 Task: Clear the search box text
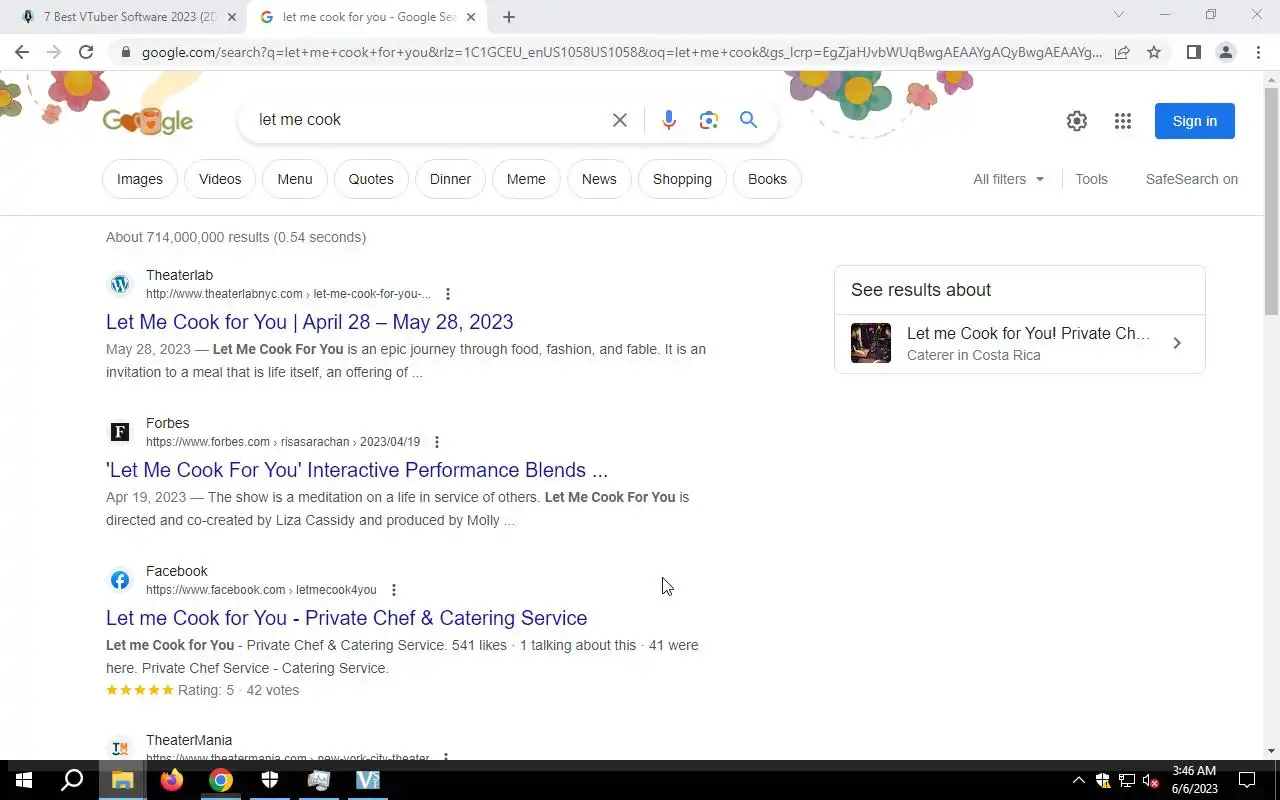coord(620,120)
